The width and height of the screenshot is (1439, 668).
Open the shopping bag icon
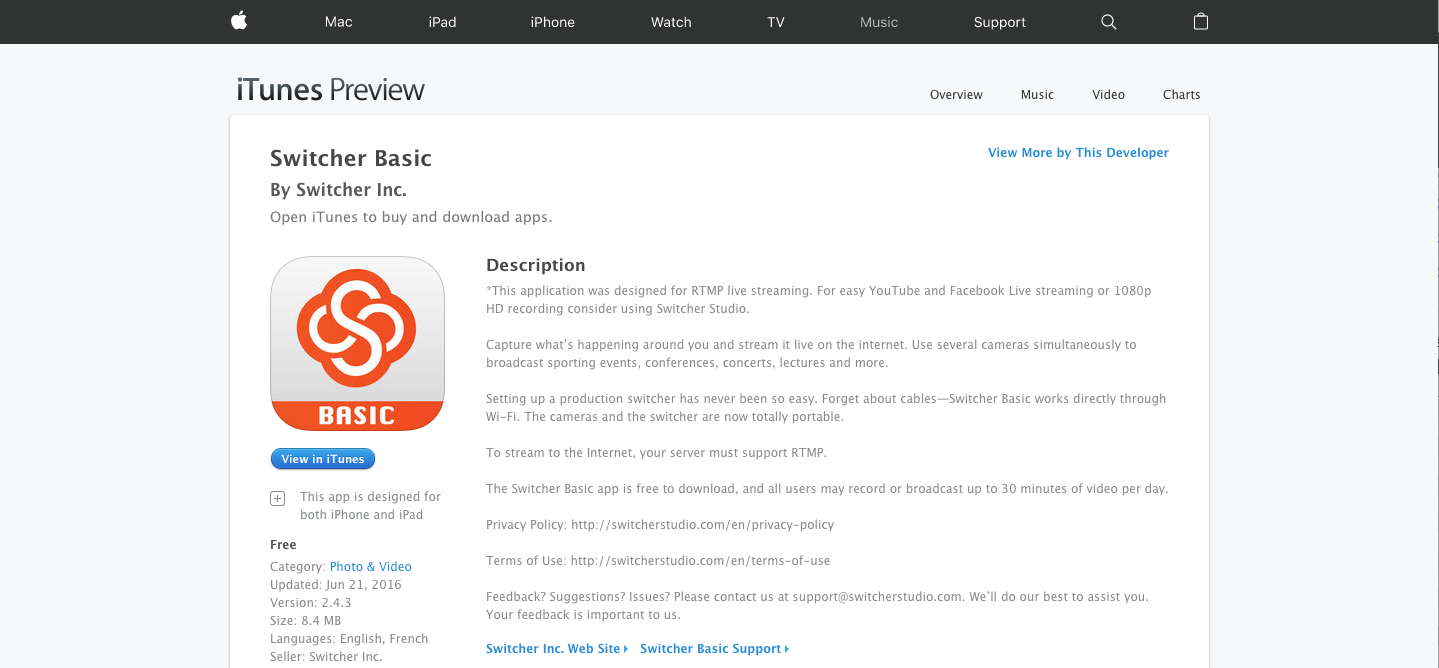point(1201,21)
